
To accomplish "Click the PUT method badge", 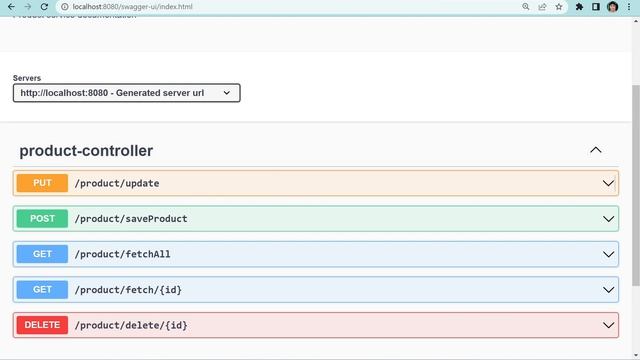I will (x=42, y=183).
